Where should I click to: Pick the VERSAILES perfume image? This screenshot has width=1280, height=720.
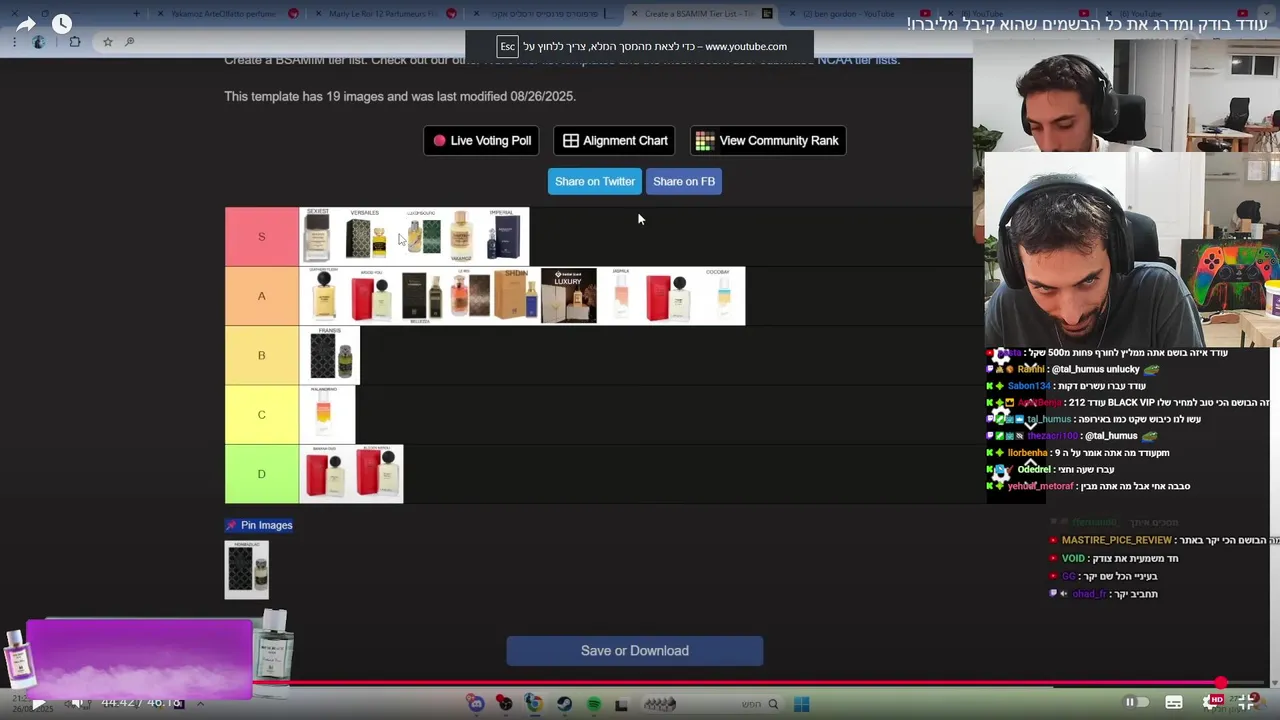366,236
